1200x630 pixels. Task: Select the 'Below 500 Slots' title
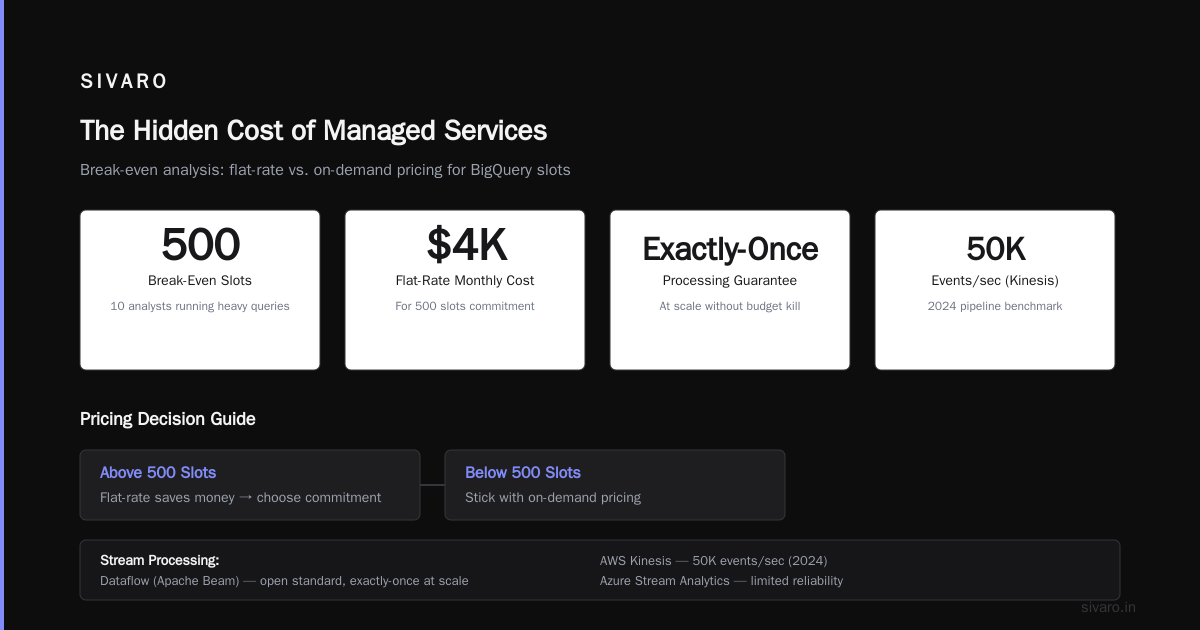pyautogui.click(x=523, y=472)
